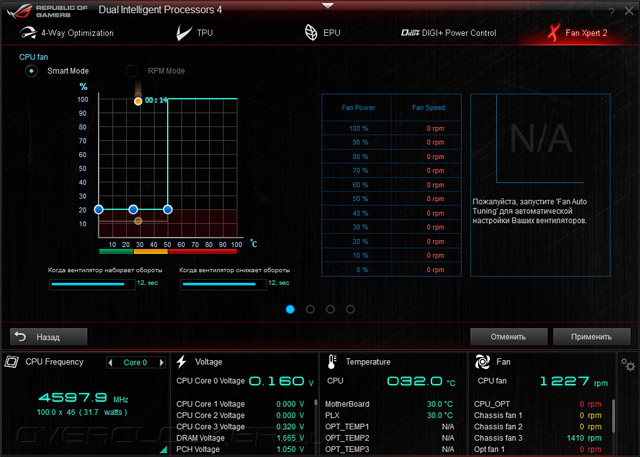Expand the top center dropdown arrow
Screen dimensions: 640x457
pyautogui.click(x=328, y=6)
